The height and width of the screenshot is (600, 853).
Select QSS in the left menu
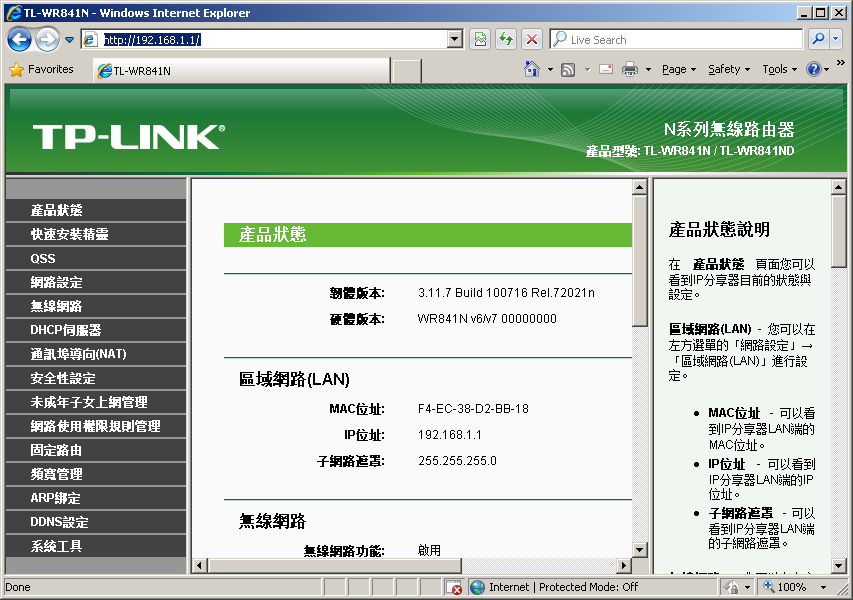pos(96,258)
